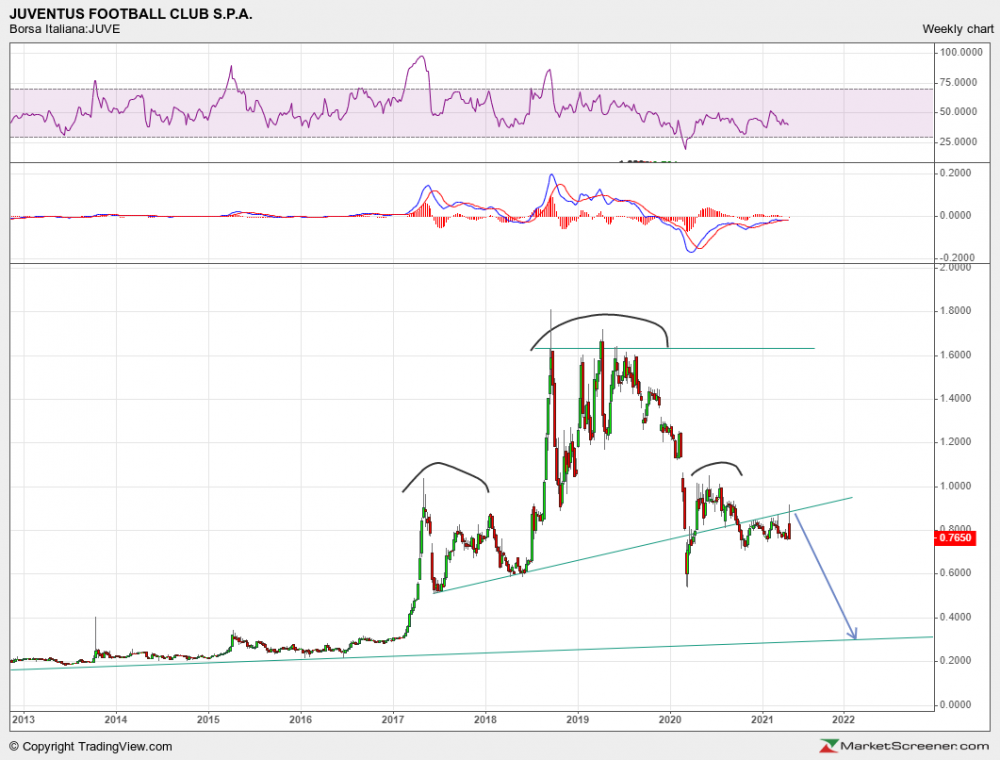Screen dimensions: 1000x760
Task: Click the -0.2000 MACD scale value
Action: 957,258
